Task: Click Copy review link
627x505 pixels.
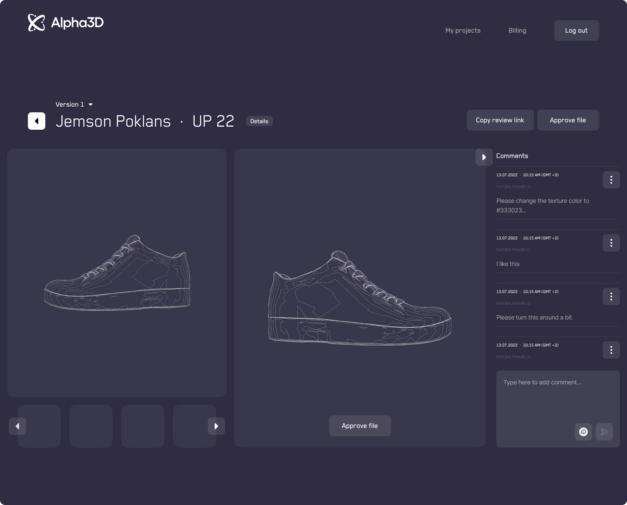Action: tap(500, 120)
